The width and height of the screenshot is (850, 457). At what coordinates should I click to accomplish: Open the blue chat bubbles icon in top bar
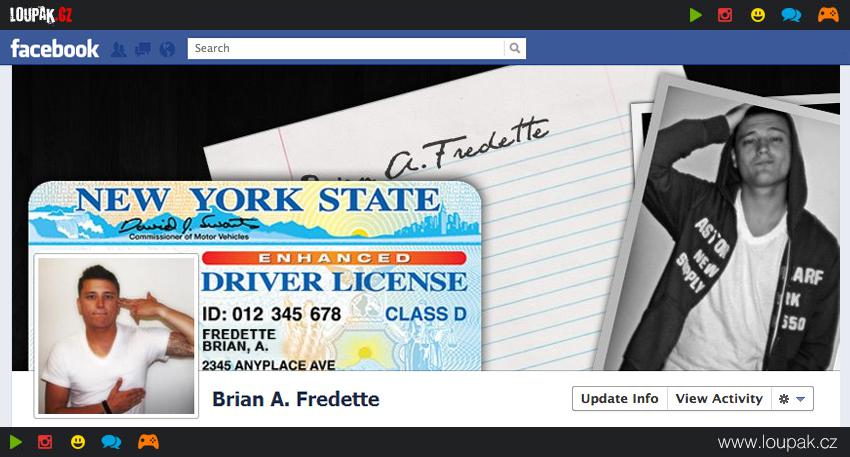coord(791,15)
